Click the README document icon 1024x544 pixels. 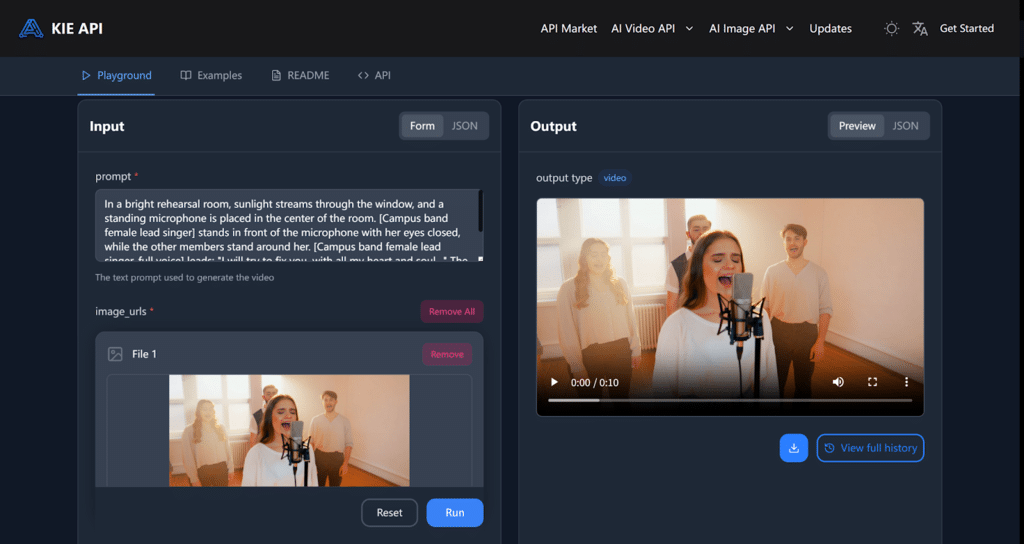pos(276,75)
